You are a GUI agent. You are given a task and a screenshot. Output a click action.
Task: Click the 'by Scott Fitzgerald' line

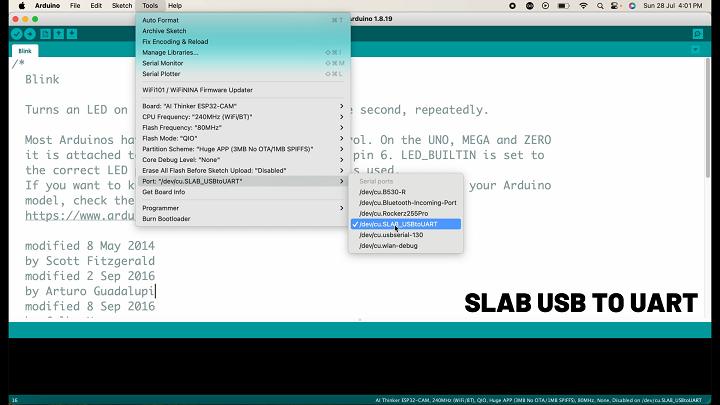pyautogui.click(x=90, y=261)
